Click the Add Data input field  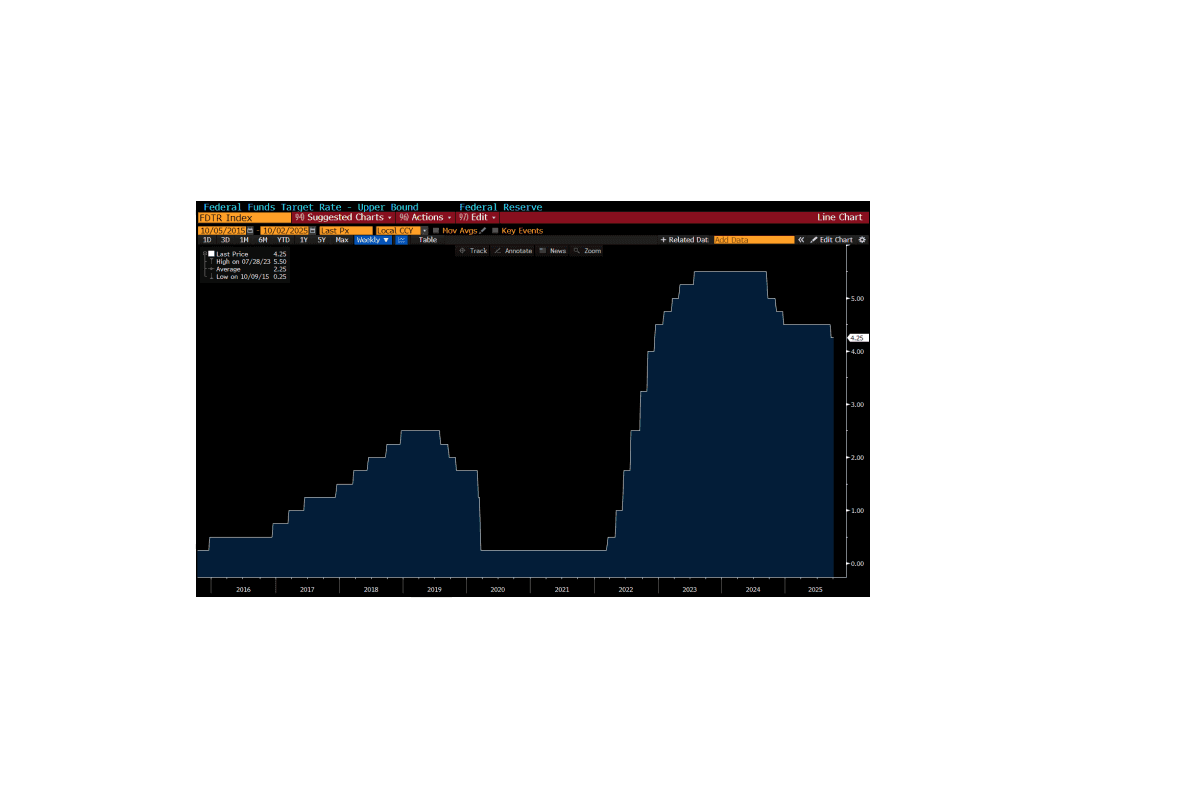753,240
